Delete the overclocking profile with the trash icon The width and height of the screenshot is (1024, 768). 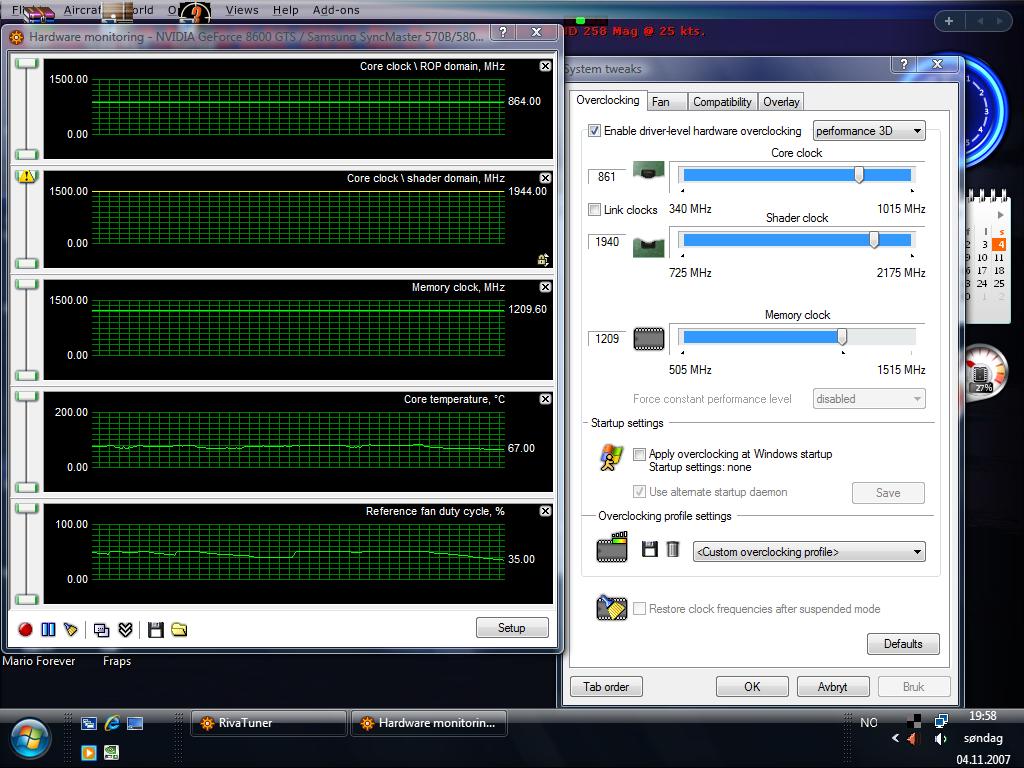673,549
